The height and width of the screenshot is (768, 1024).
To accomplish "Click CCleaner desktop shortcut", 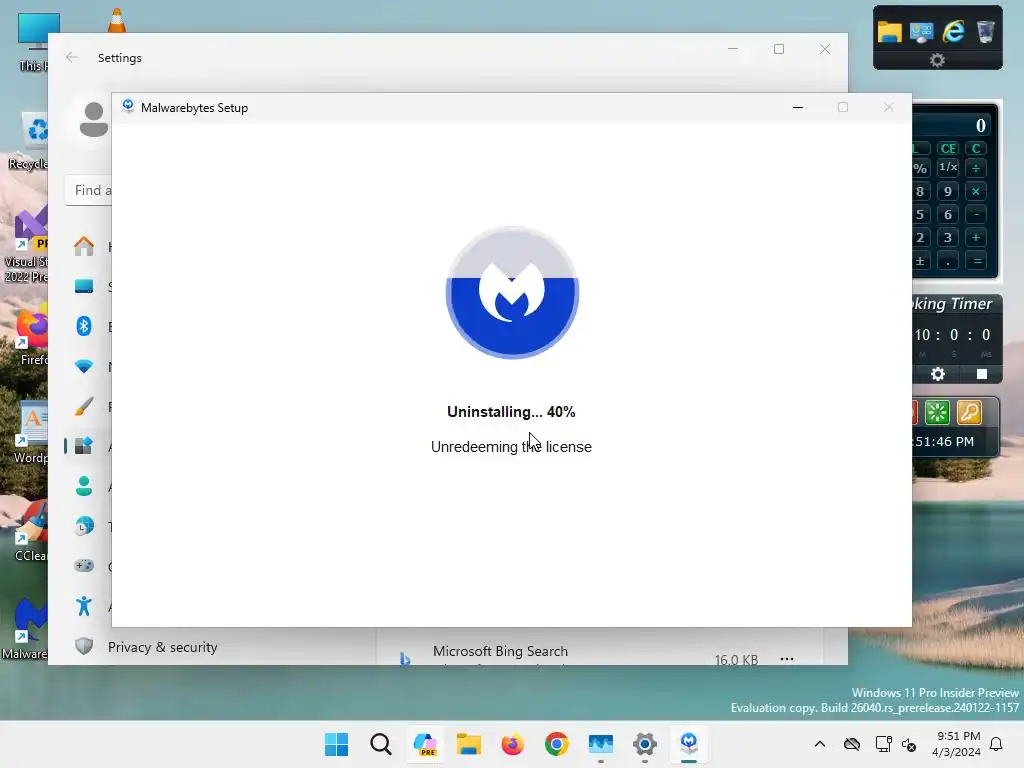I will click(x=30, y=532).
